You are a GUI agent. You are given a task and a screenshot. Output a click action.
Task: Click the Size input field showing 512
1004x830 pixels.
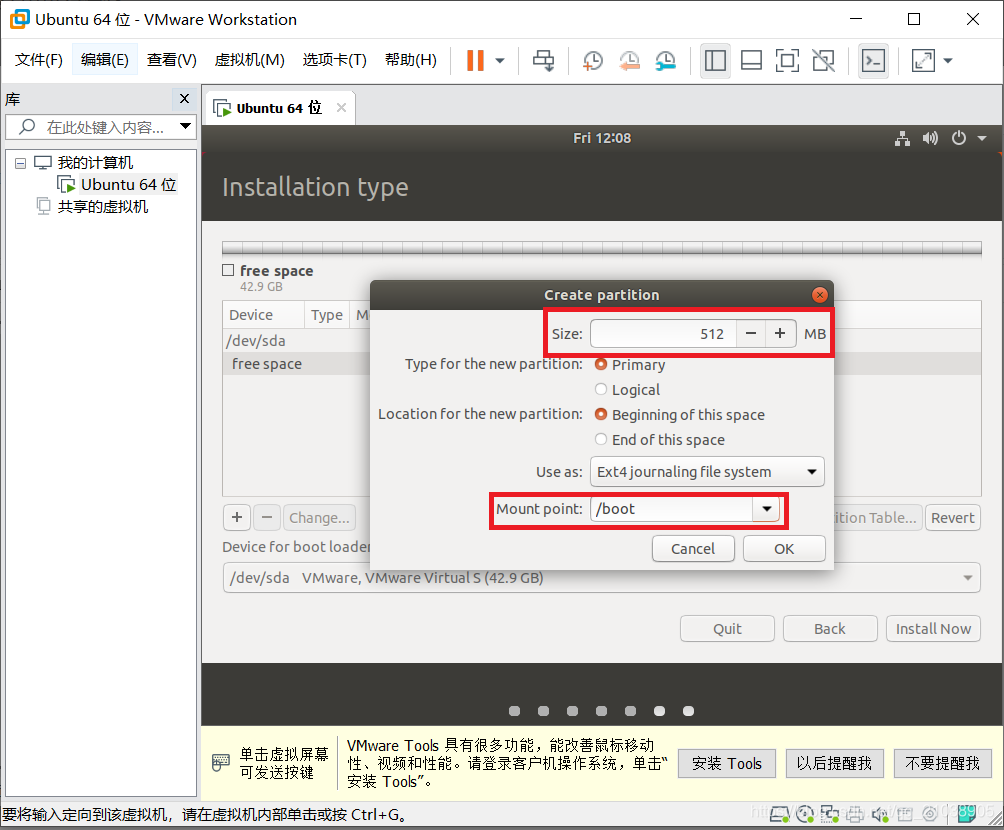click(663, 334)
